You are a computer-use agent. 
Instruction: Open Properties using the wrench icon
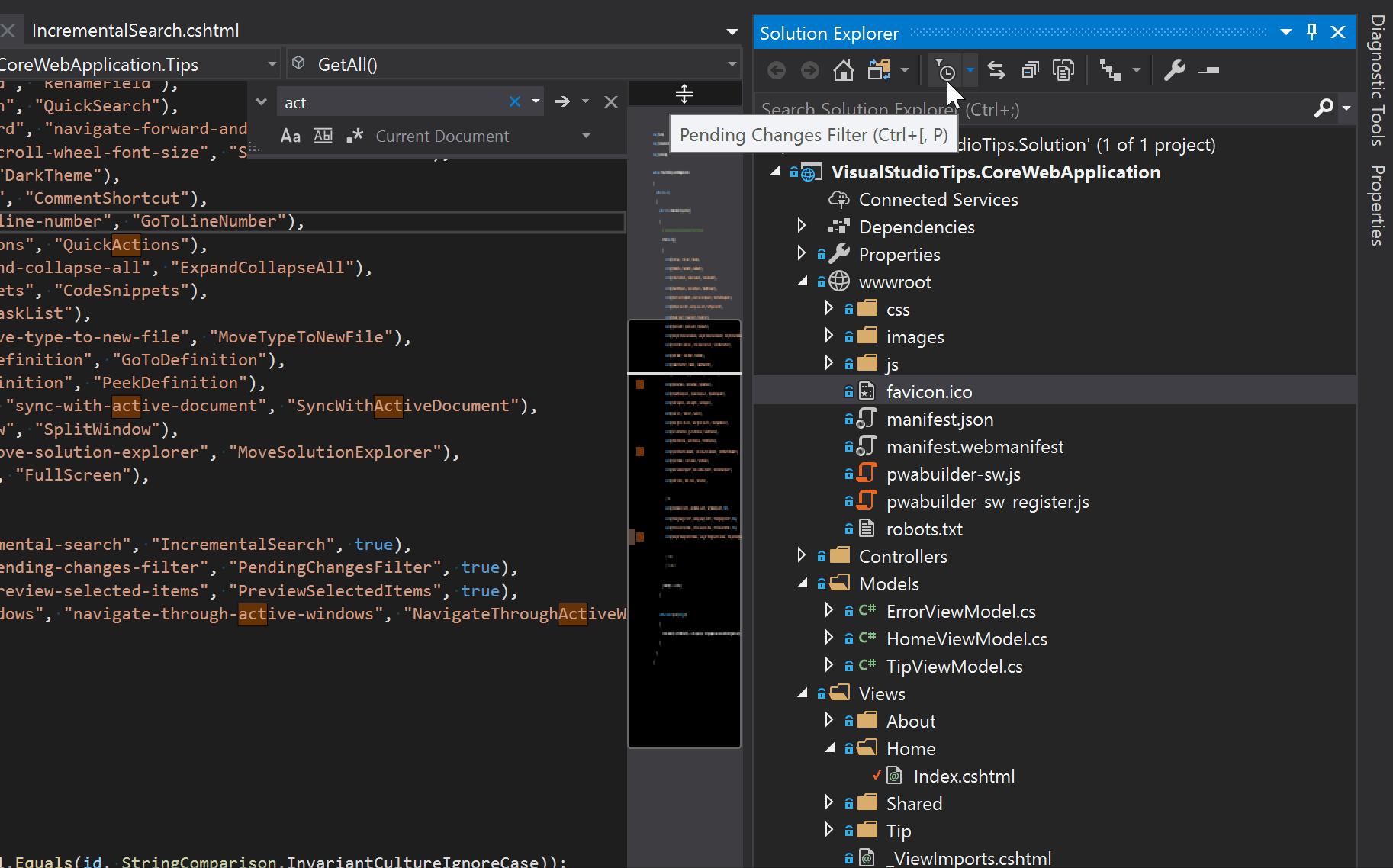(x=1175, y=70)
